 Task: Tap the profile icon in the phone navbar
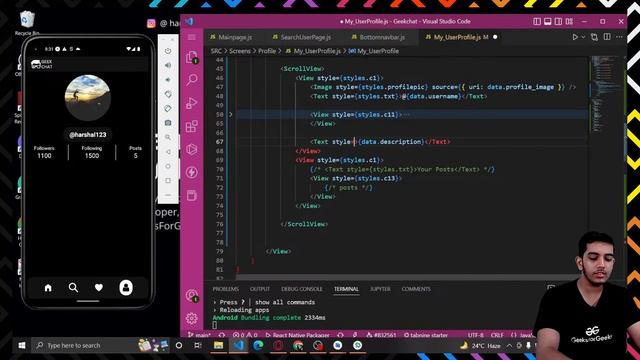pos(126,288)
